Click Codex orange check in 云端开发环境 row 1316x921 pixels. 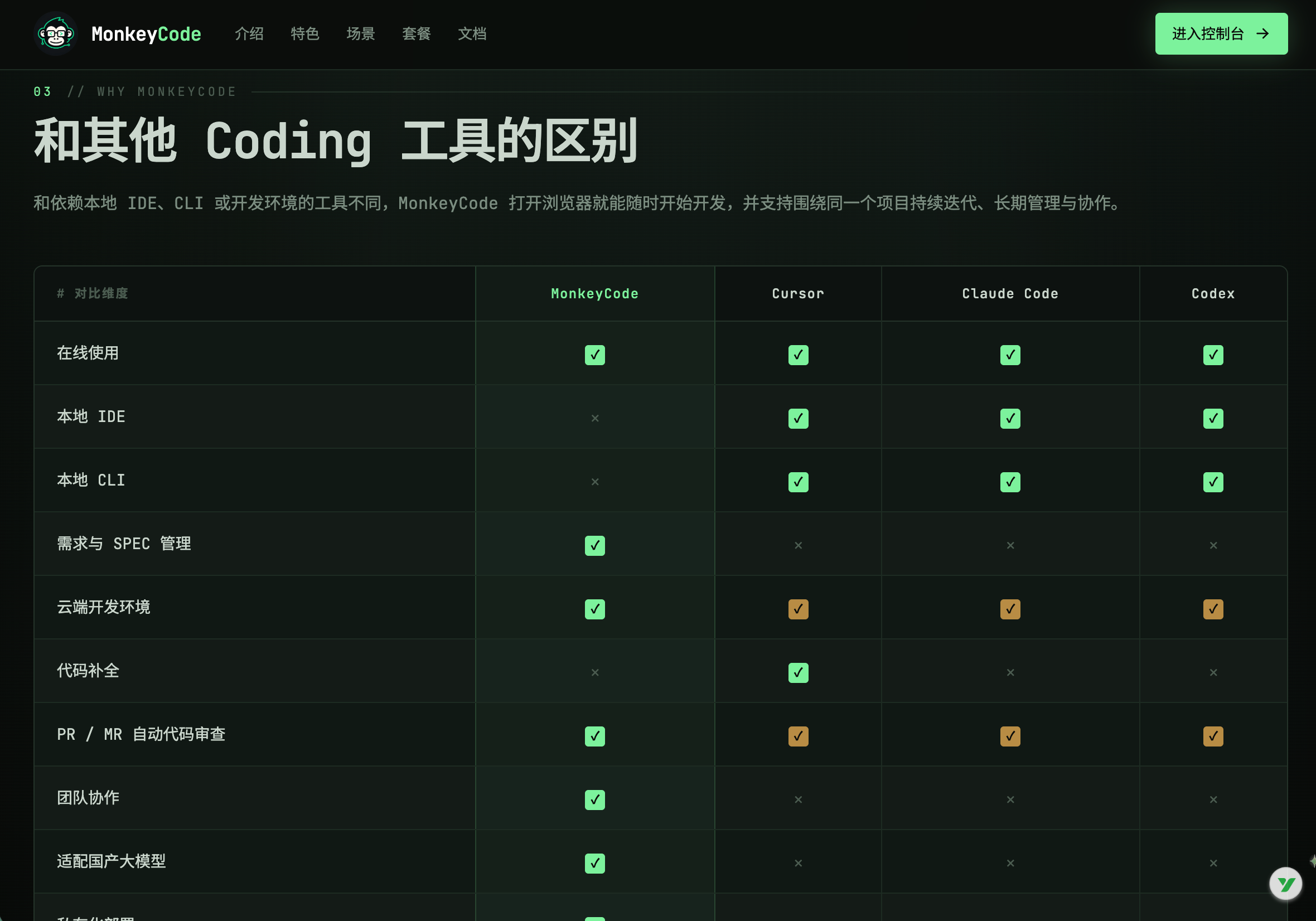(1213, 609)
